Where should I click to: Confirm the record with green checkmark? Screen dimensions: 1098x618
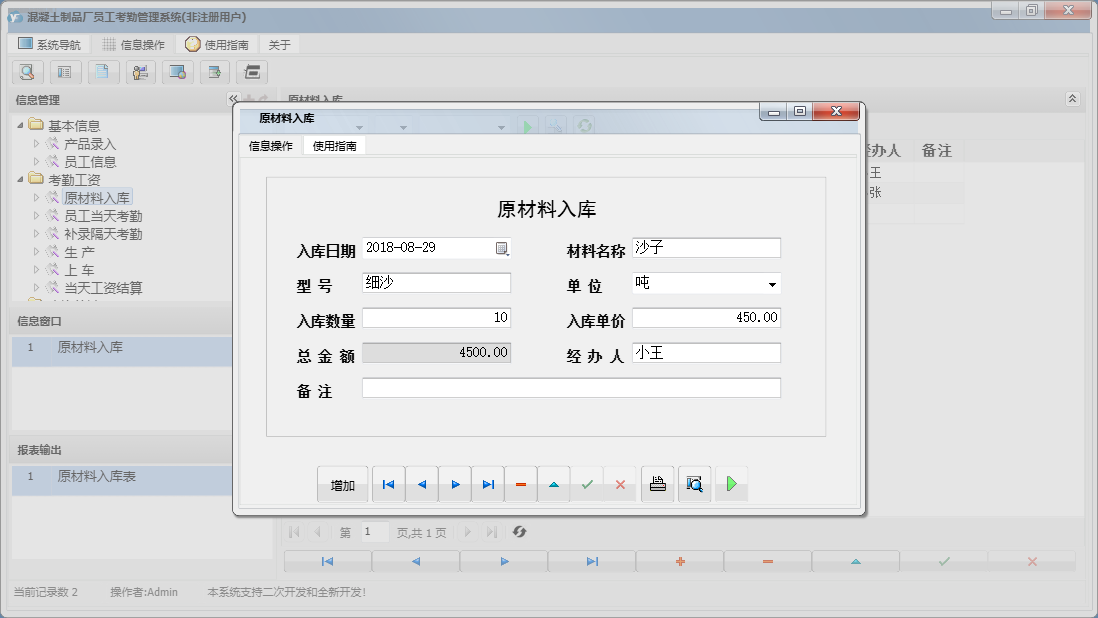click(x=587, y=483)
